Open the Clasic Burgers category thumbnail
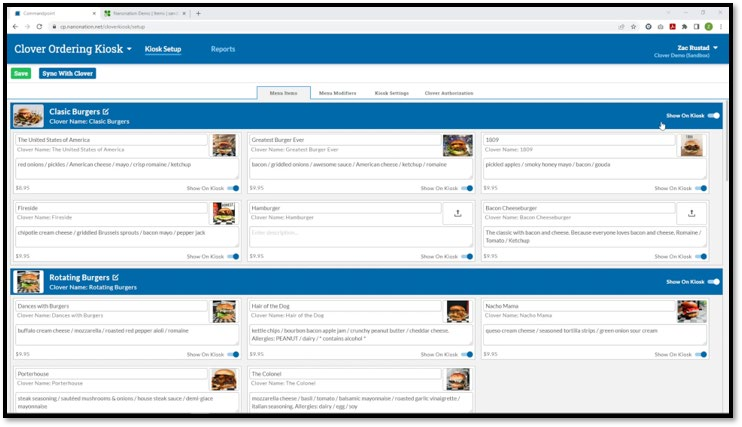 pos(28,116)
